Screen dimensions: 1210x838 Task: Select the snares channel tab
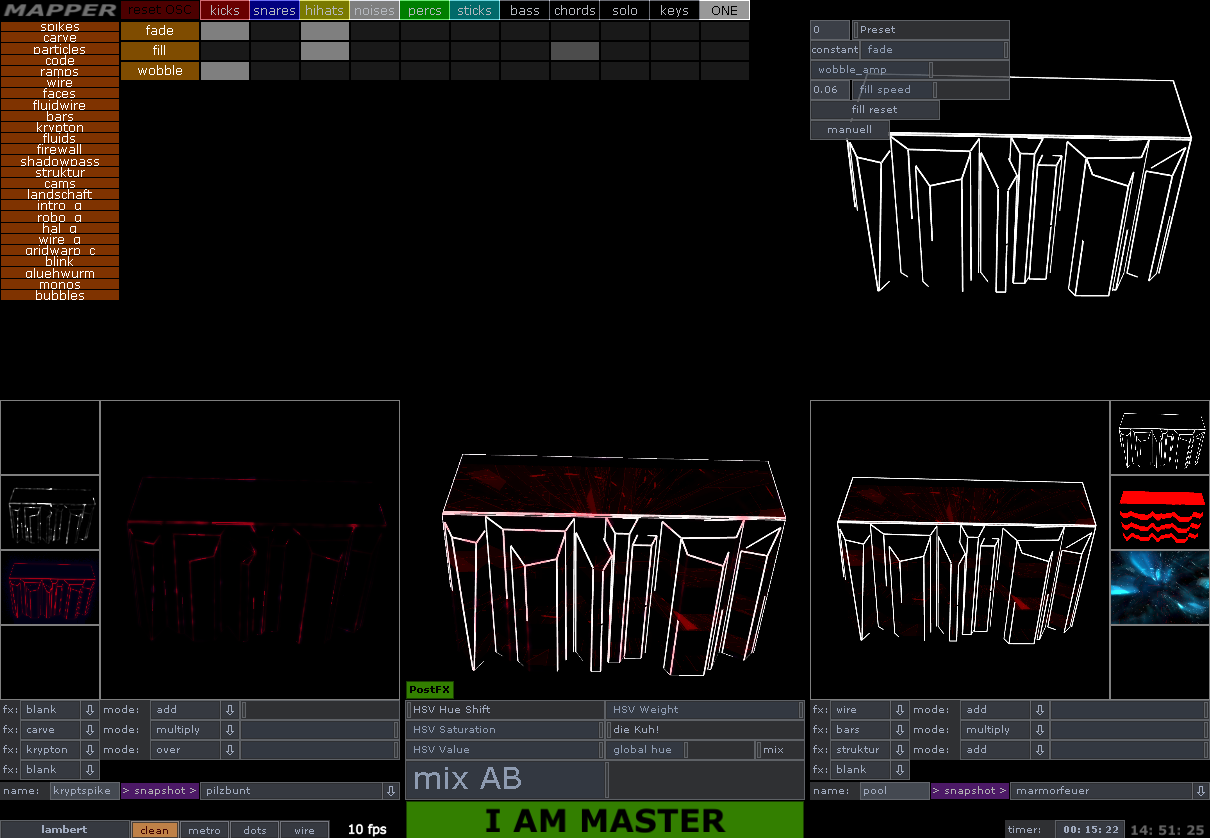275,11
